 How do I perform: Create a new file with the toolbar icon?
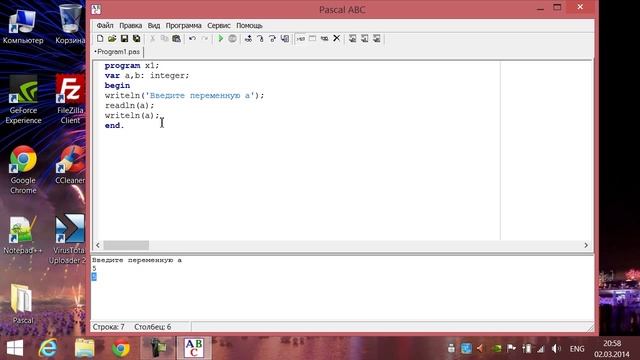coord(100,38)
